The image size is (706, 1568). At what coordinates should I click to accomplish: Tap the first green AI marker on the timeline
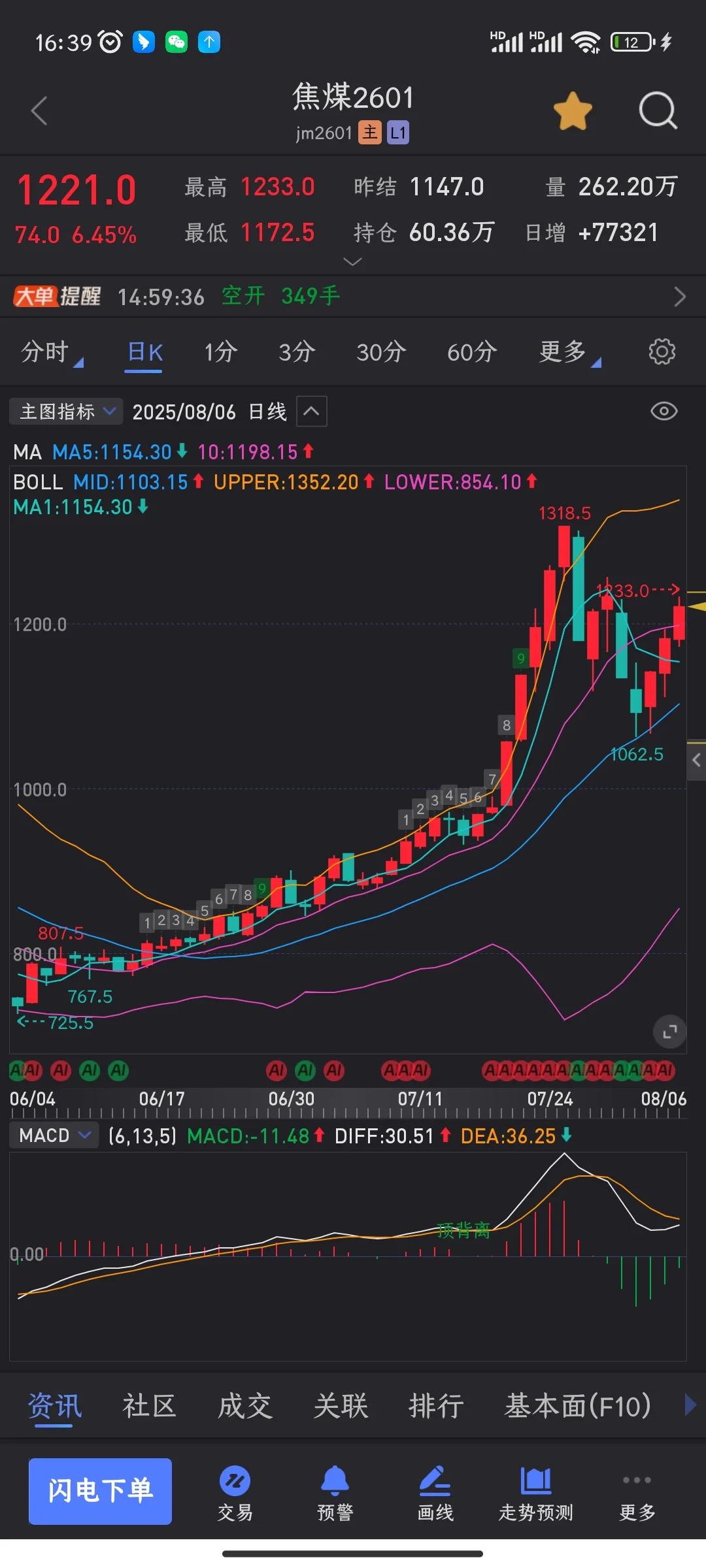pos(16,1070)
